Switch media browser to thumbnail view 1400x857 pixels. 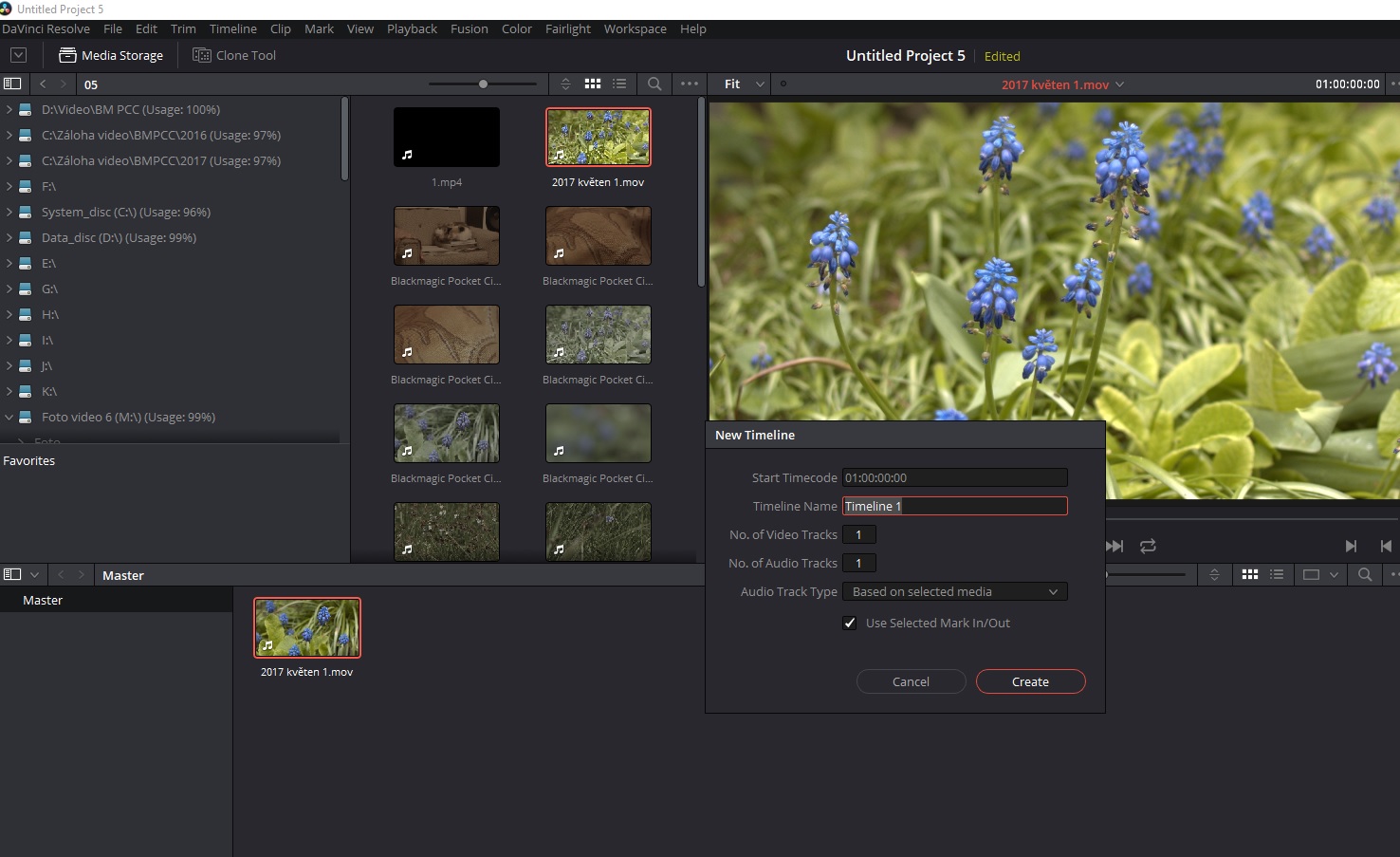(x=593, y=84)
